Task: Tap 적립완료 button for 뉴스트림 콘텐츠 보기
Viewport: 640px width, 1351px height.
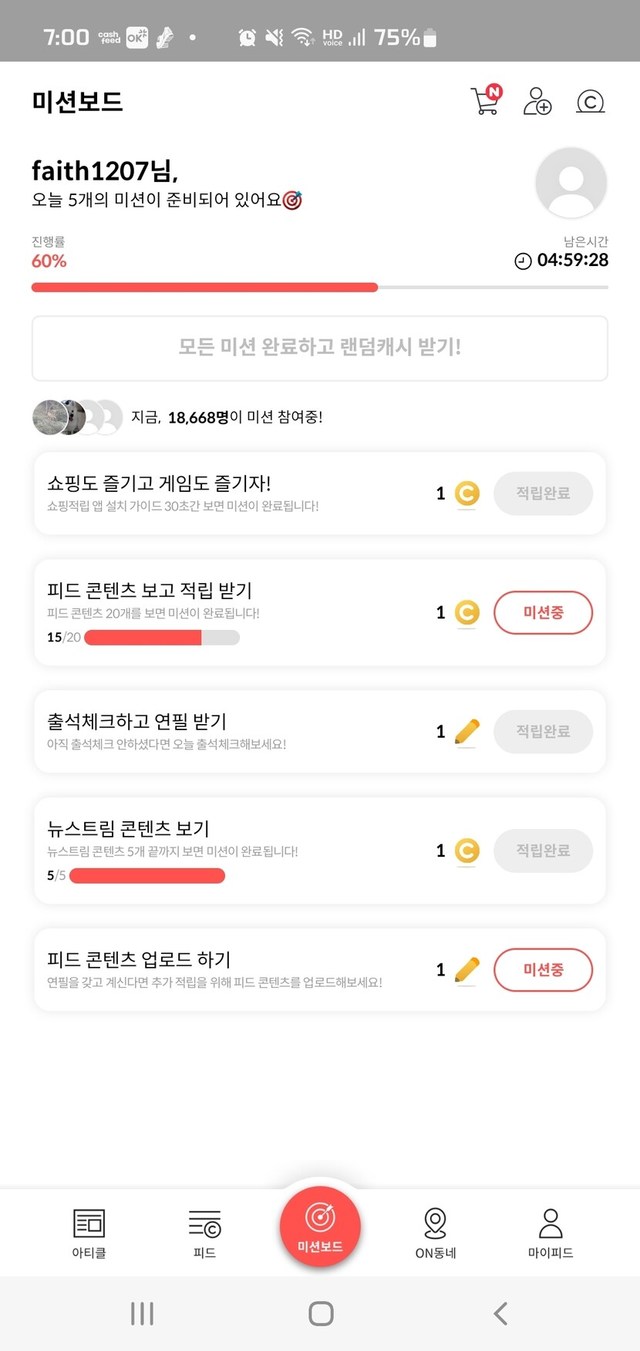Action: pos(543,851)
